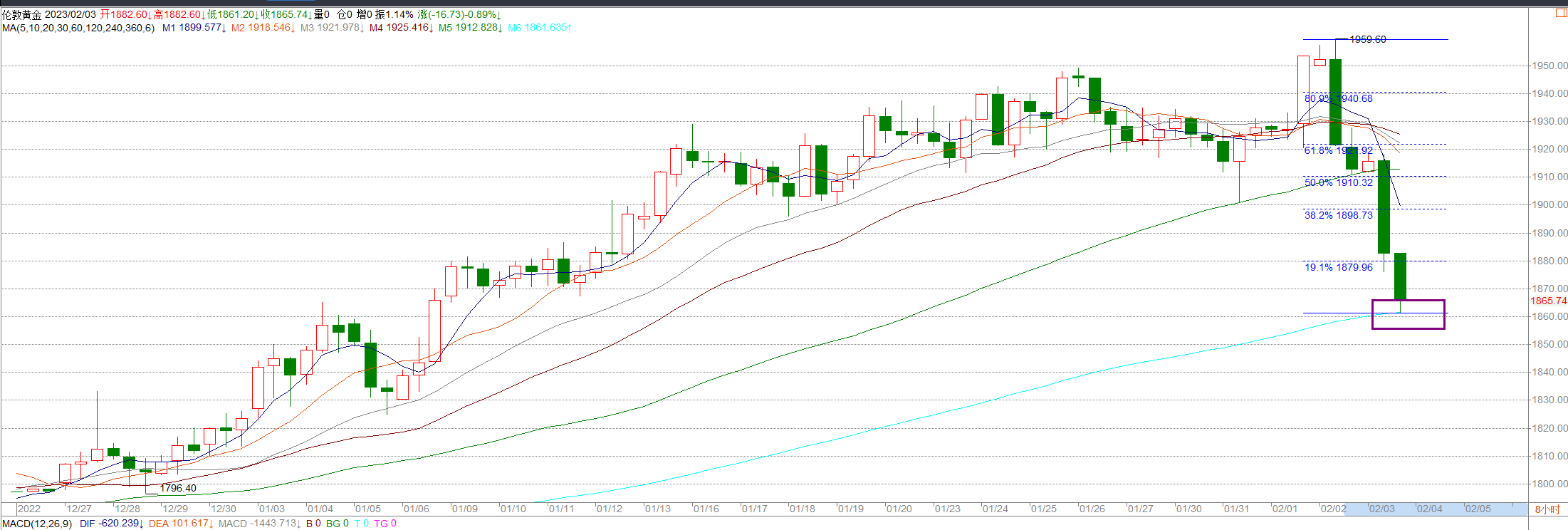This screenshot has width=1568, height=530.
Task: Click the 伦敦黄金 instrument name
Action: (x=22, y=15)
